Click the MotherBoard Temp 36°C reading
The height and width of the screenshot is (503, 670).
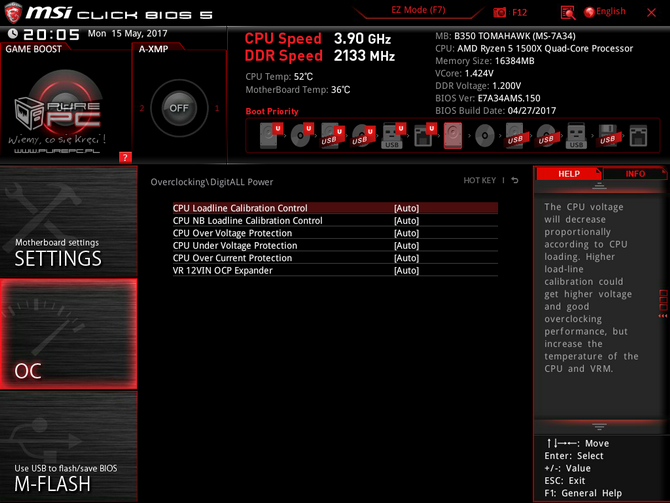pos(297,90)
